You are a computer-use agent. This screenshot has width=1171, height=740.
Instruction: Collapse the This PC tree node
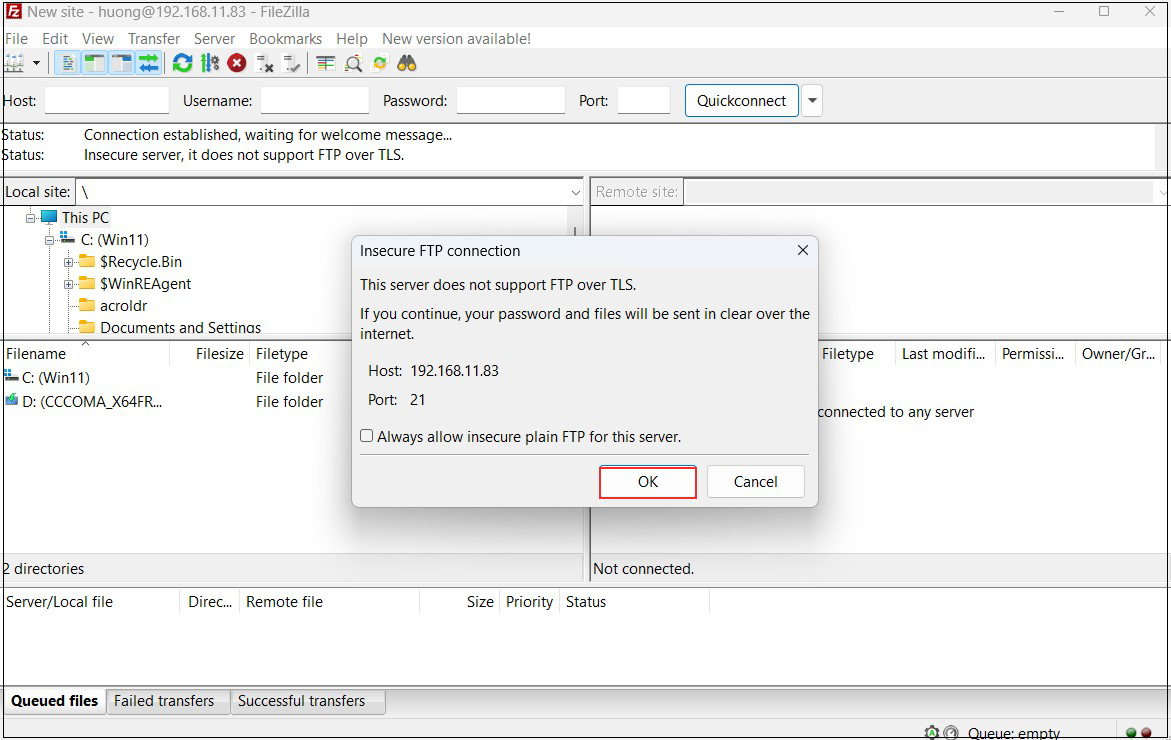pyautogui.click(x=31, y=218)
